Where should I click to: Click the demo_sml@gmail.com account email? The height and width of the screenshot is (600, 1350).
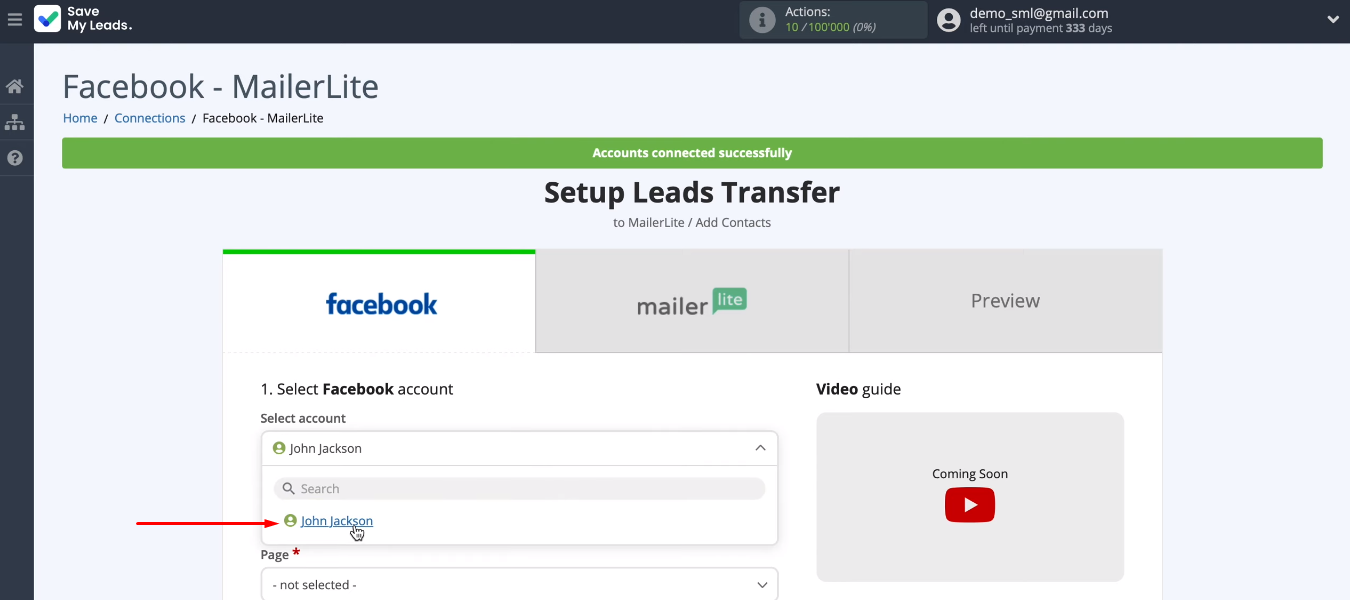[1038, 13]
